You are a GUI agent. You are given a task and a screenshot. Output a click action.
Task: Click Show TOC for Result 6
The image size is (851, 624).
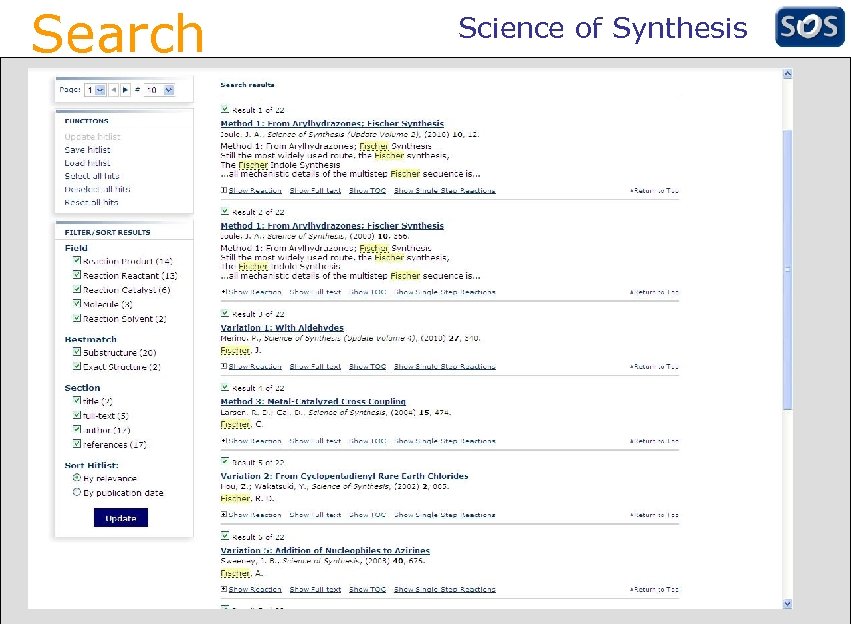[x=367, y=589]
